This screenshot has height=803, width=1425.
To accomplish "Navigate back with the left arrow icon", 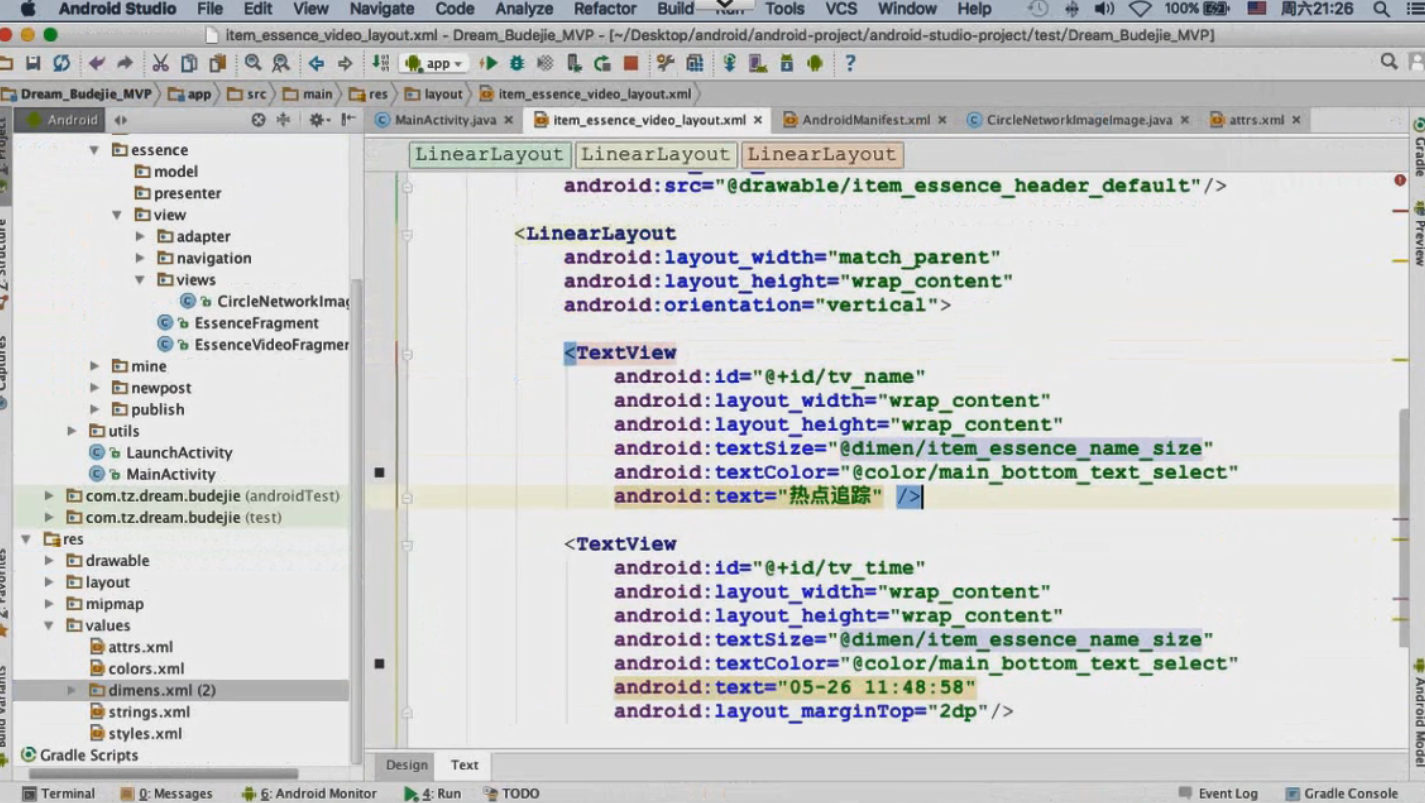I will (x=317, y=63).
